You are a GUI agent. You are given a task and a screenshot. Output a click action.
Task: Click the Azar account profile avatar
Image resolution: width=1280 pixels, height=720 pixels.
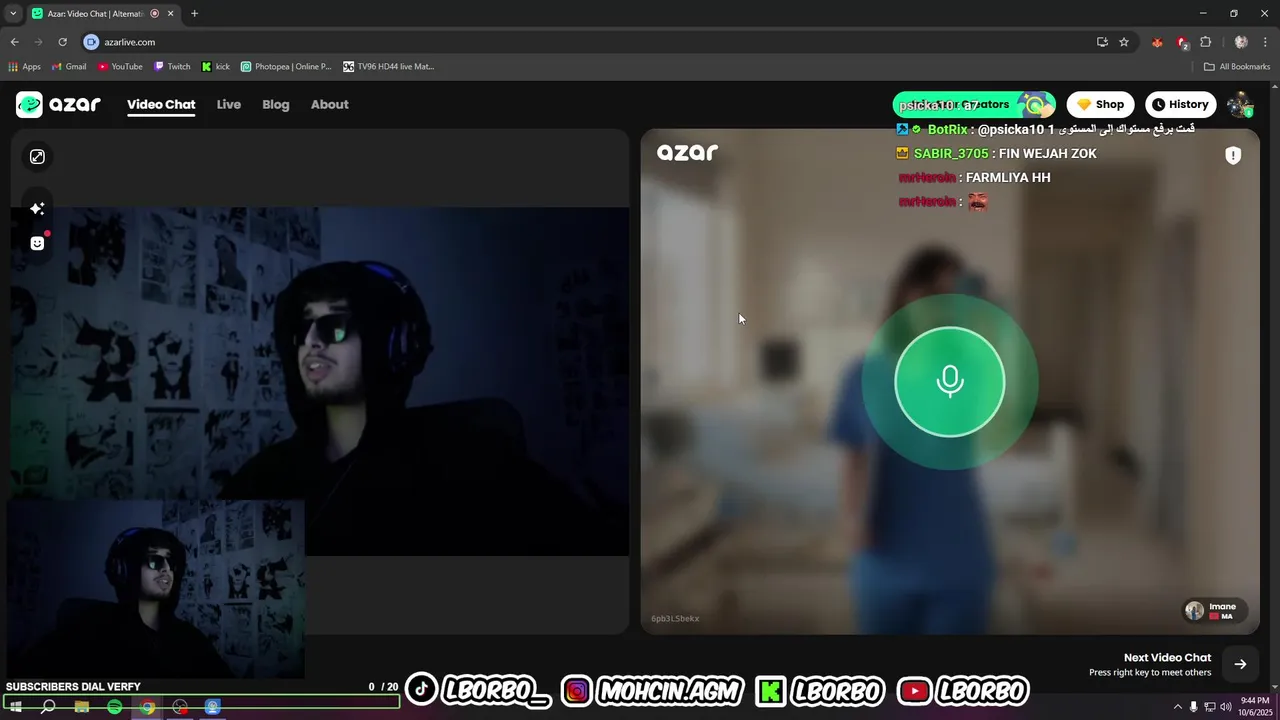tap(1240, 104)
